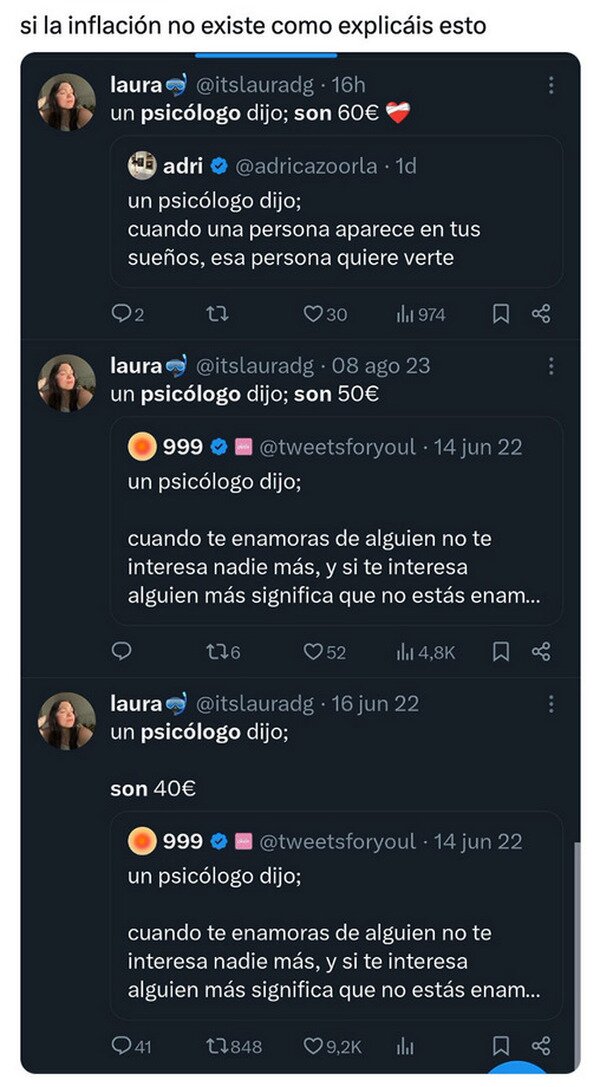Like the tweet with 30 likes
The image size is (600, 1087).
[313, 314]
